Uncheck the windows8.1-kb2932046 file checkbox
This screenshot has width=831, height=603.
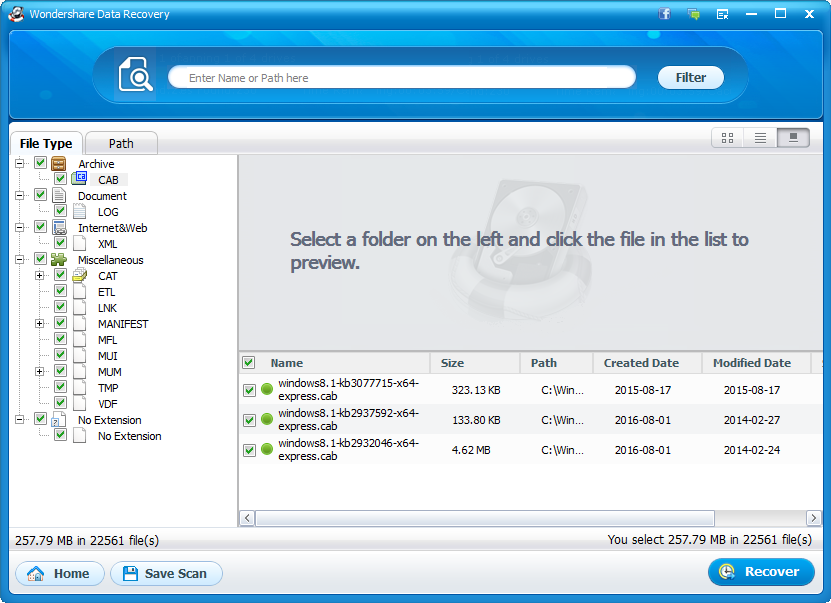pyautogui.click(x=249, y=450)
